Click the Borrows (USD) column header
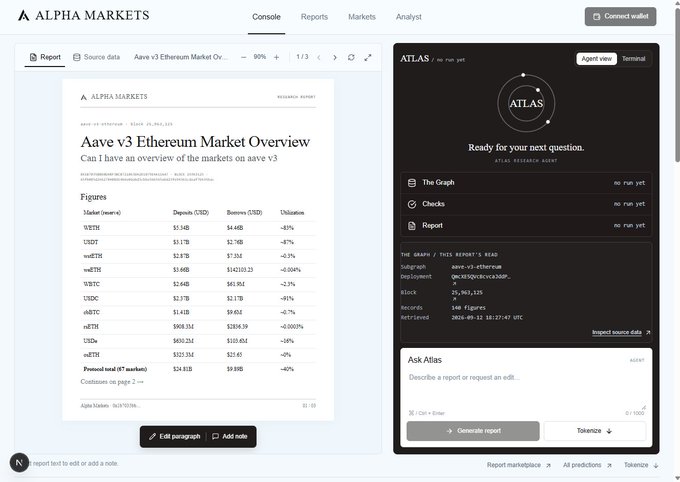 (245, 213)
